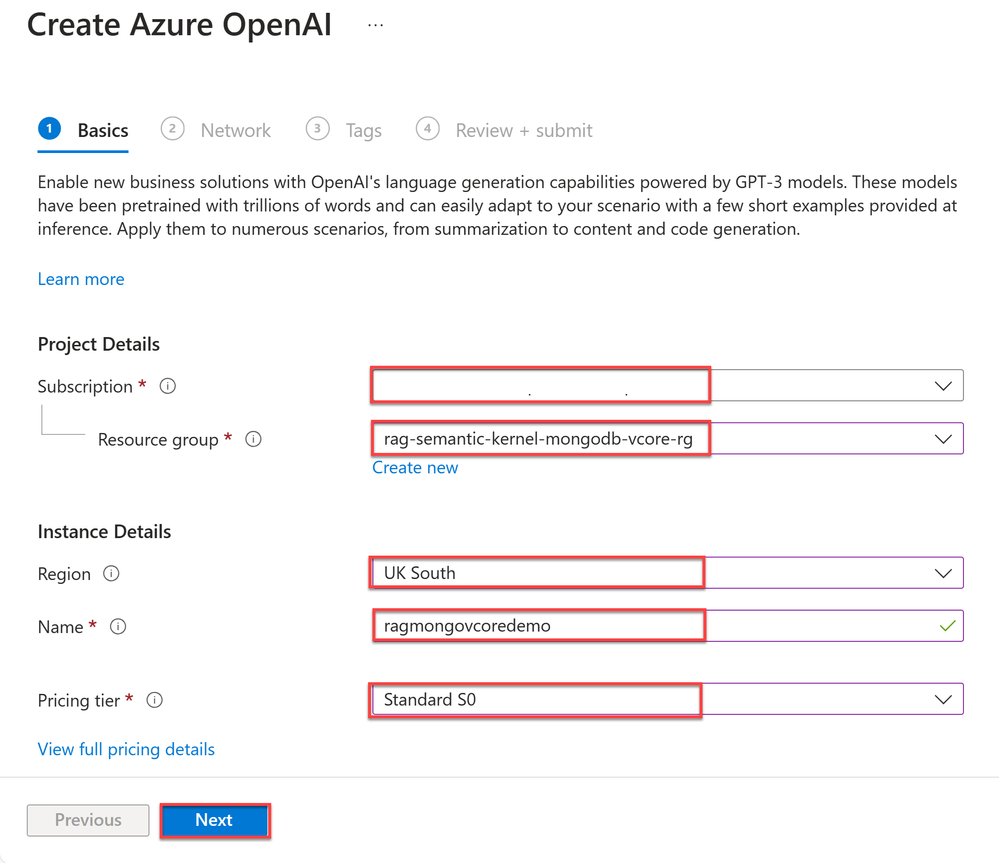Click the green validation checkmark in Name field
Screen dimensions: 999x863
947,626
